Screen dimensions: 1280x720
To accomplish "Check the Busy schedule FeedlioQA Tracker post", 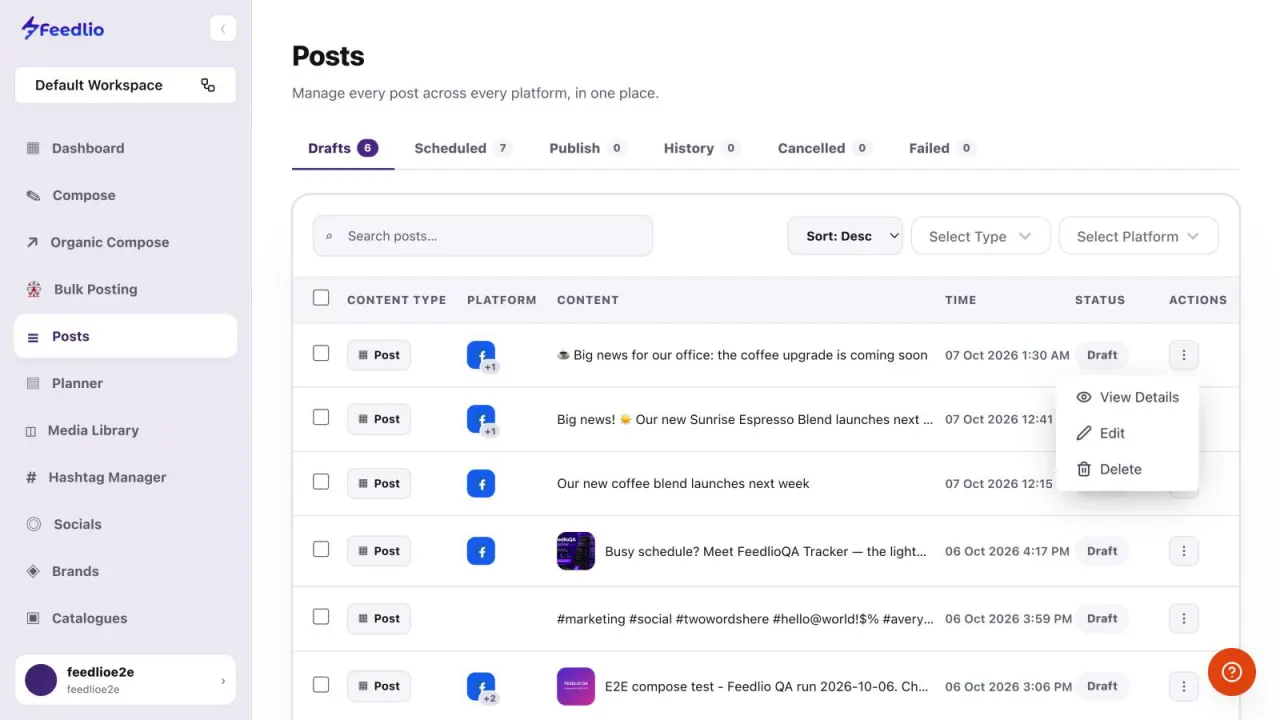I will pos(321,549).
